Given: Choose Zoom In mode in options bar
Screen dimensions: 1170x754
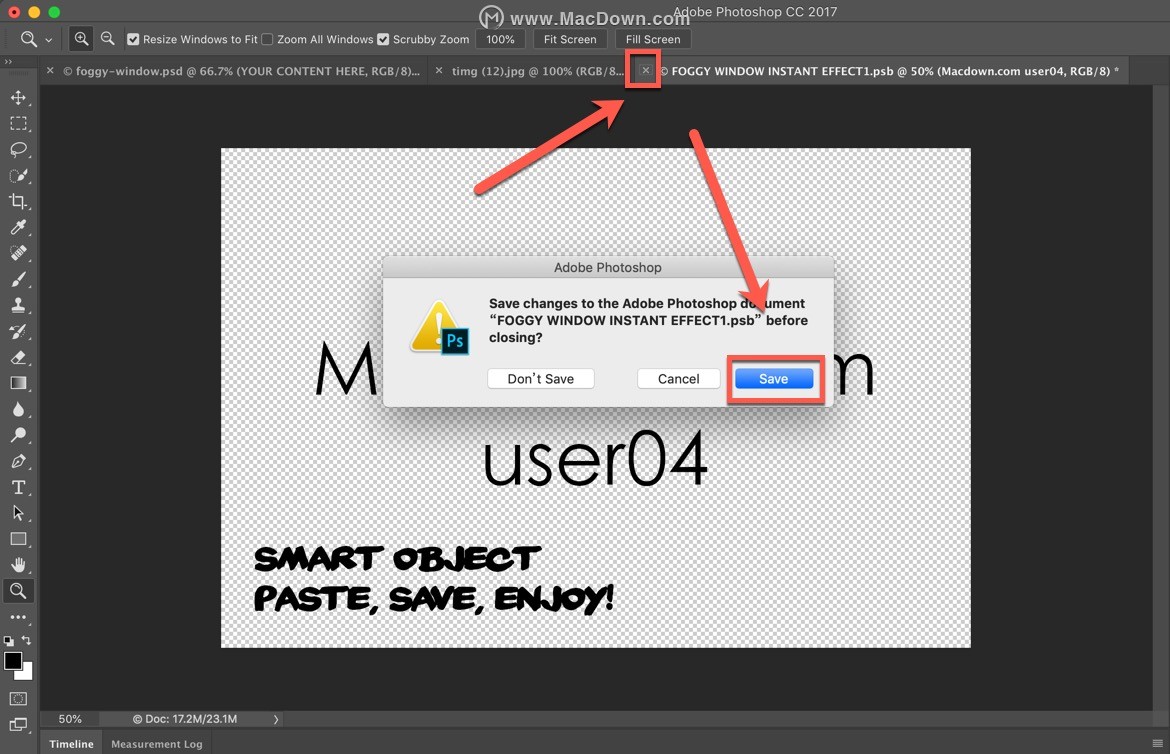Looking at the screenshot, I should pyautogui.click(x=81, y=39).
